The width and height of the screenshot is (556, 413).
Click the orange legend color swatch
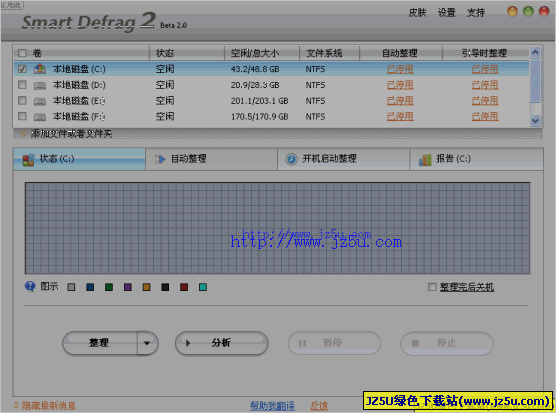click(x=146, y=287)
